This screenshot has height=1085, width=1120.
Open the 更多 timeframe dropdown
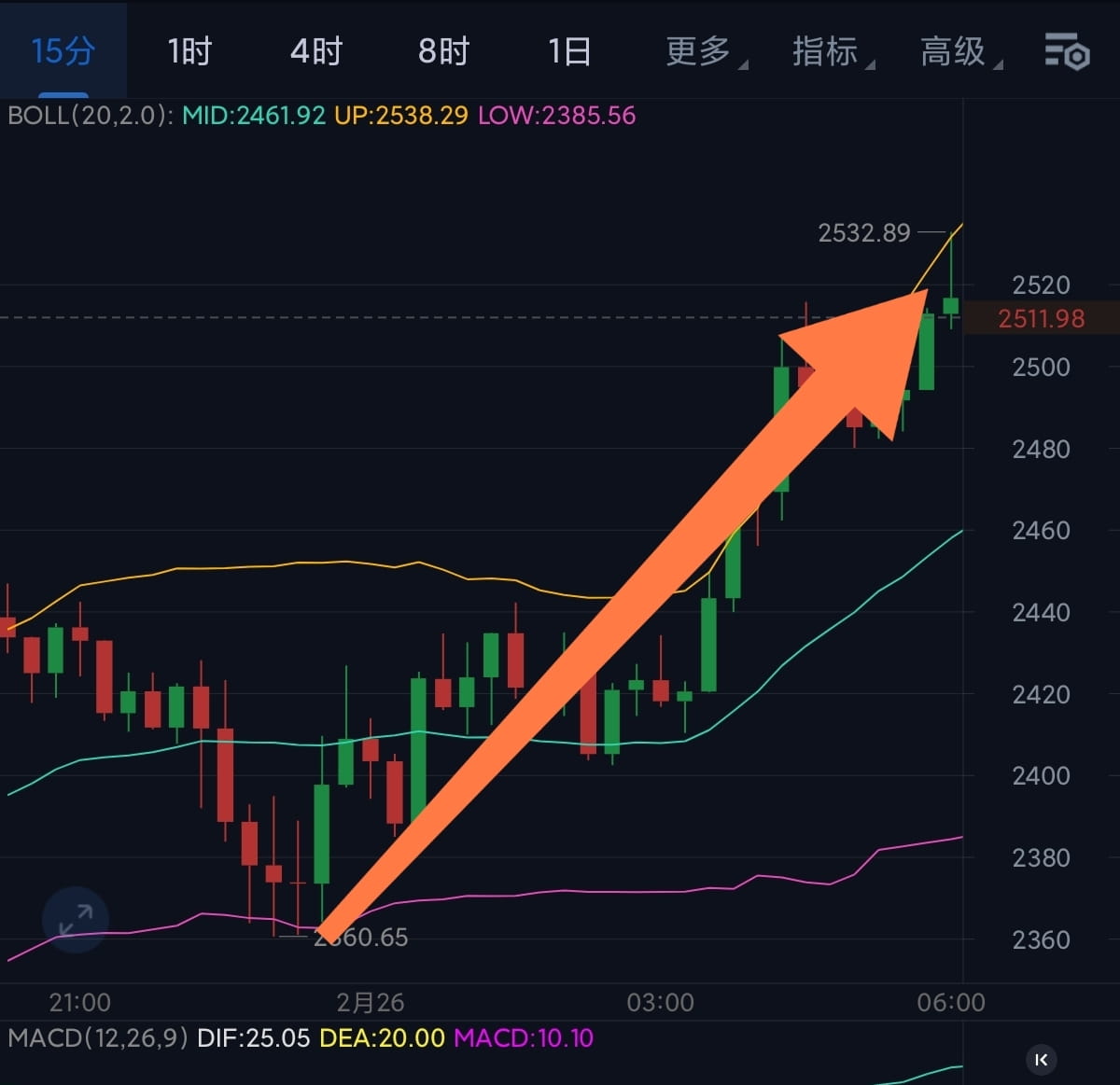[707, 51]
